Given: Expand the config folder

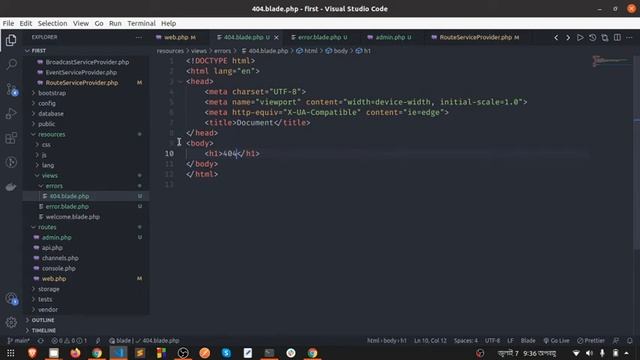Looking at the screenshot, I should [47, 103].
